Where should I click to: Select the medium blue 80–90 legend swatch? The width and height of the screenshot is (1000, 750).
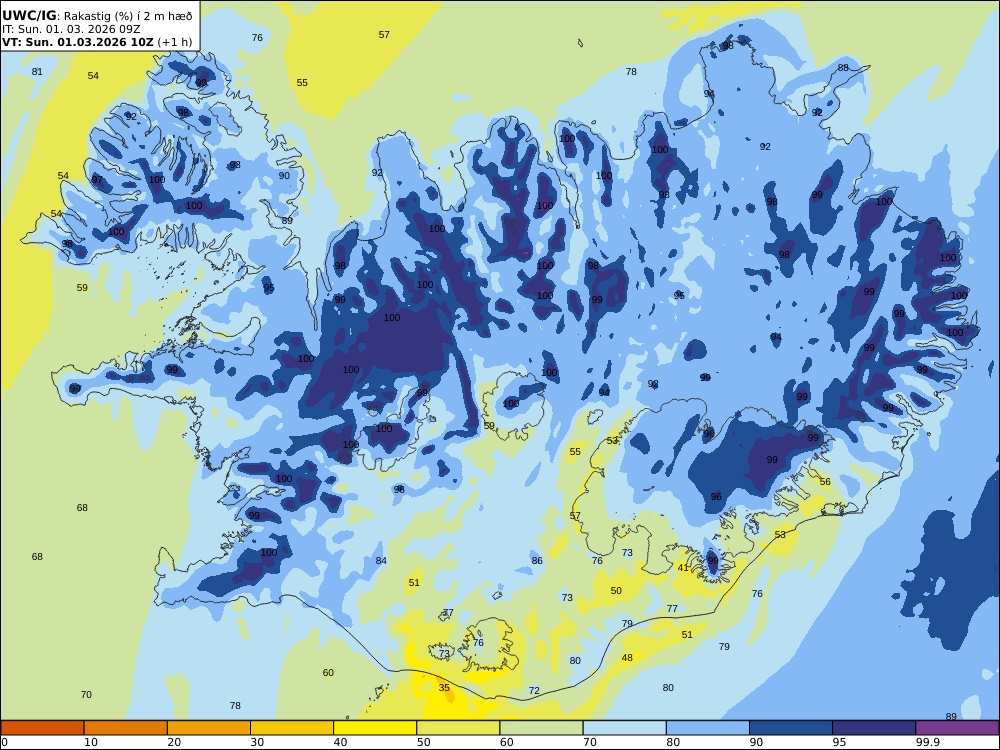coord(708,728)
